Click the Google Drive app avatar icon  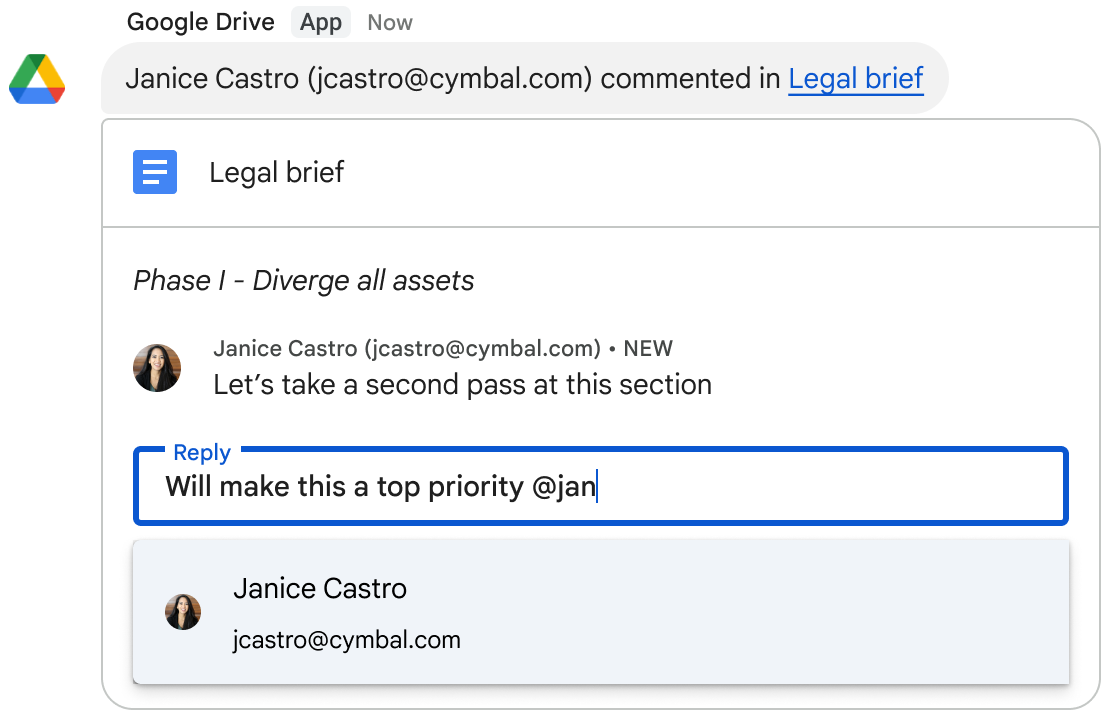point(37,79)
